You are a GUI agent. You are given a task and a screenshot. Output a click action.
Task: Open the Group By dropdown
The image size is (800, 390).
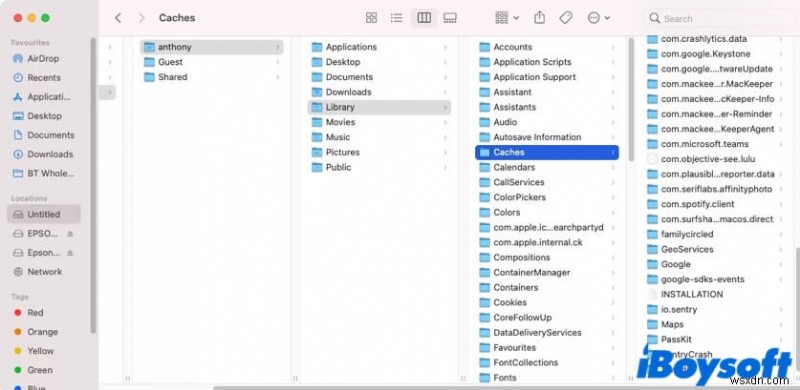coord(507,18)
